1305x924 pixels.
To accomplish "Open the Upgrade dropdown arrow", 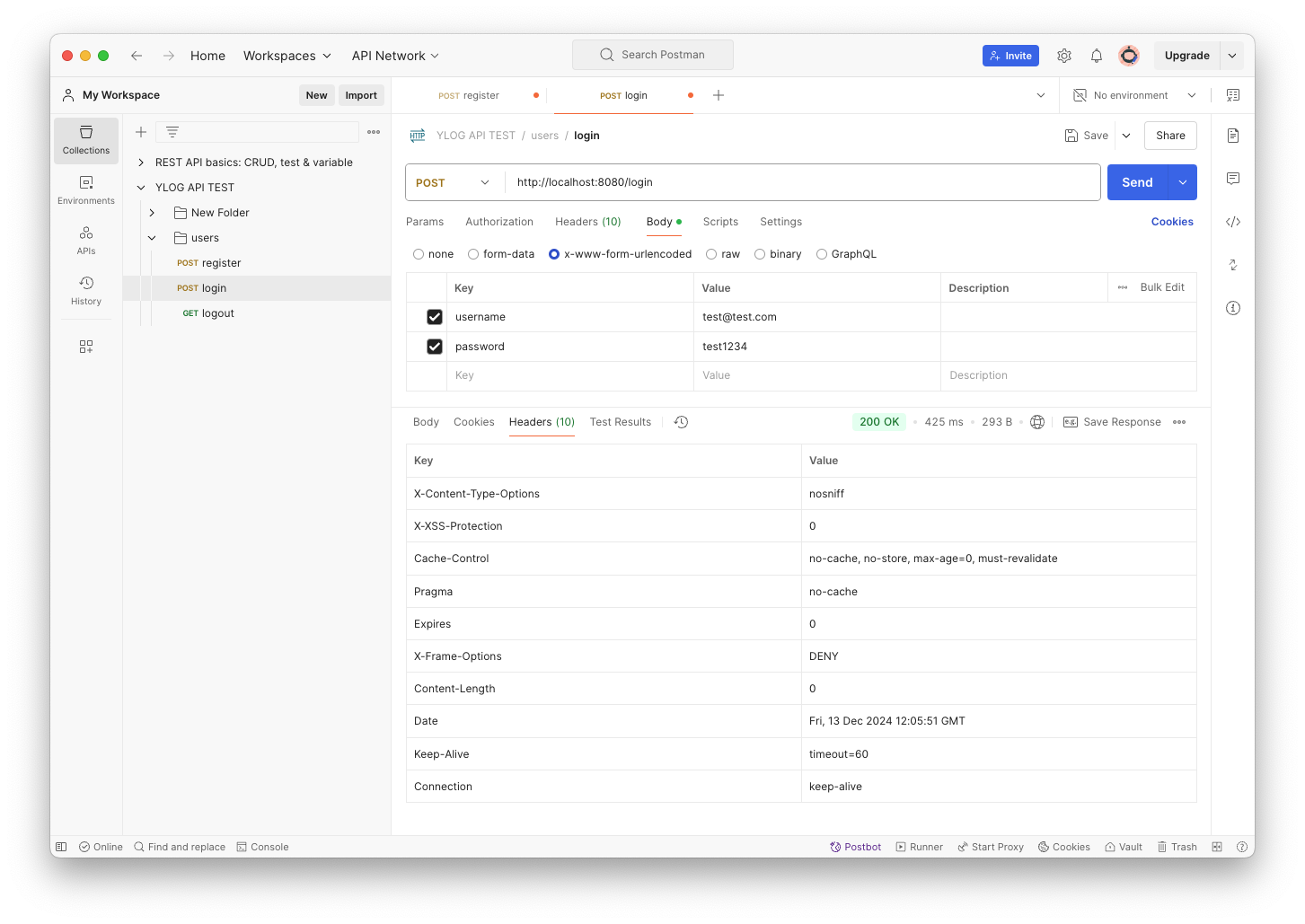I will point(1232,56).
